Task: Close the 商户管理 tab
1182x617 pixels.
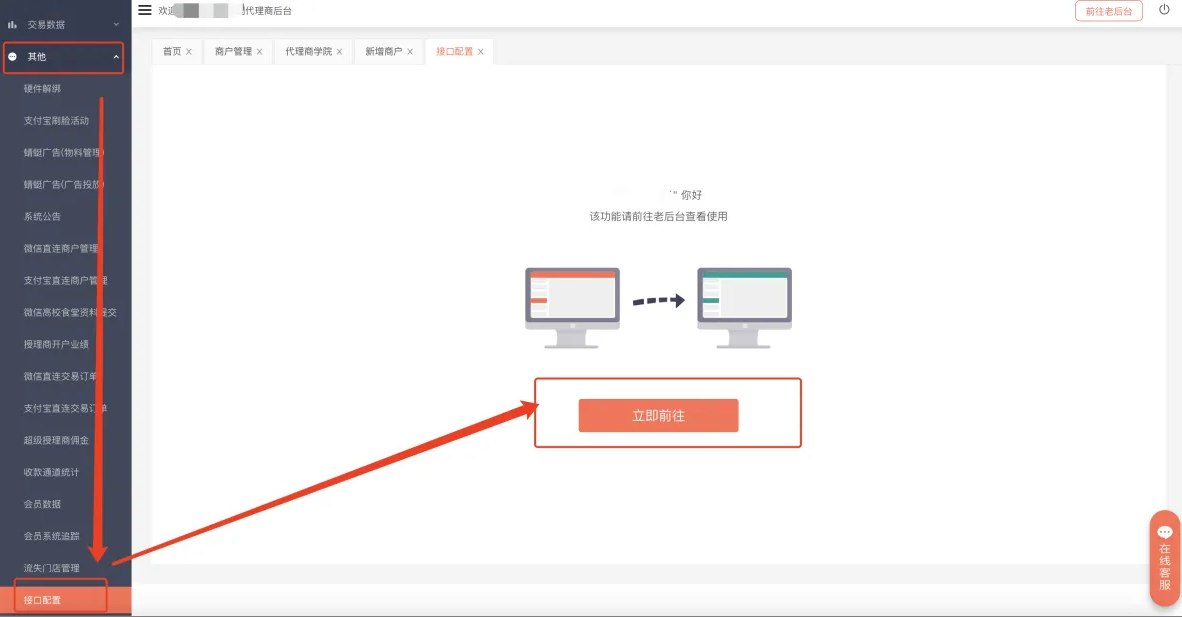Action: (x=260, y=52)
